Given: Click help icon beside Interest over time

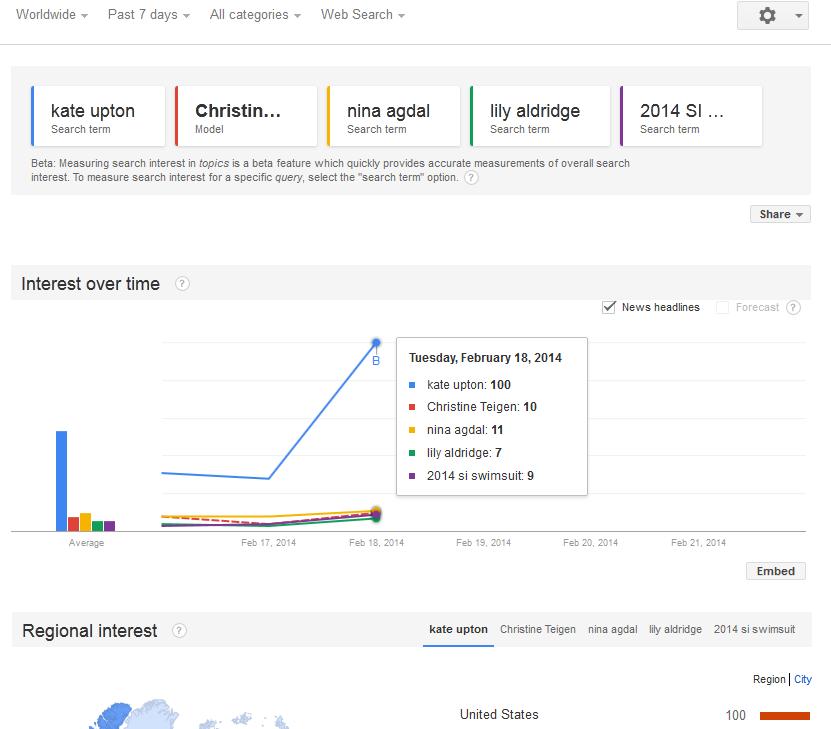Looking at the screenshot, I should (x=182, y=284).
